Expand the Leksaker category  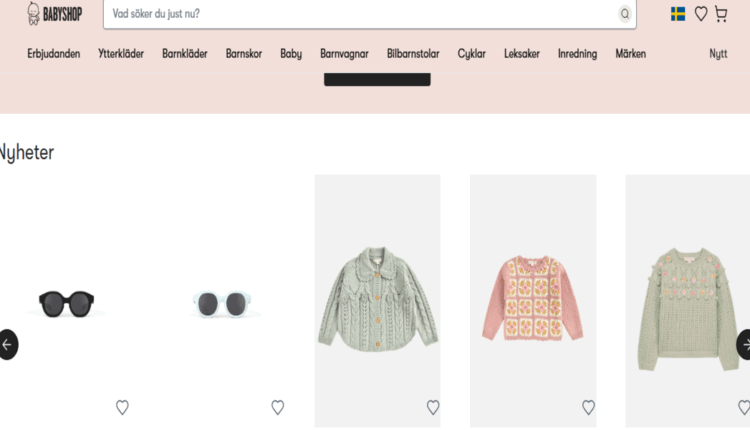coord(522,54)
